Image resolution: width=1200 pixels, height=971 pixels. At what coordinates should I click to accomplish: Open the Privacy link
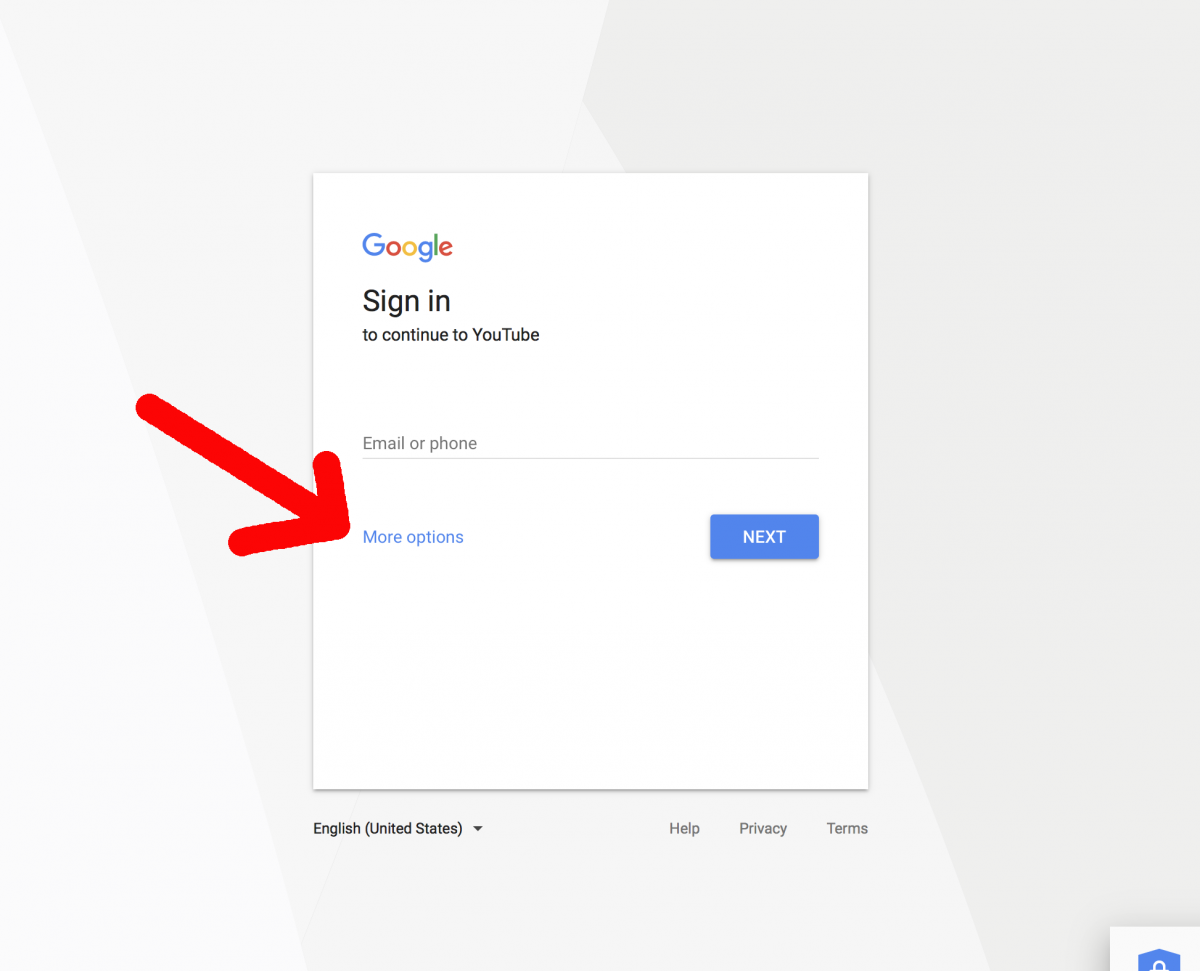(763, 829)
